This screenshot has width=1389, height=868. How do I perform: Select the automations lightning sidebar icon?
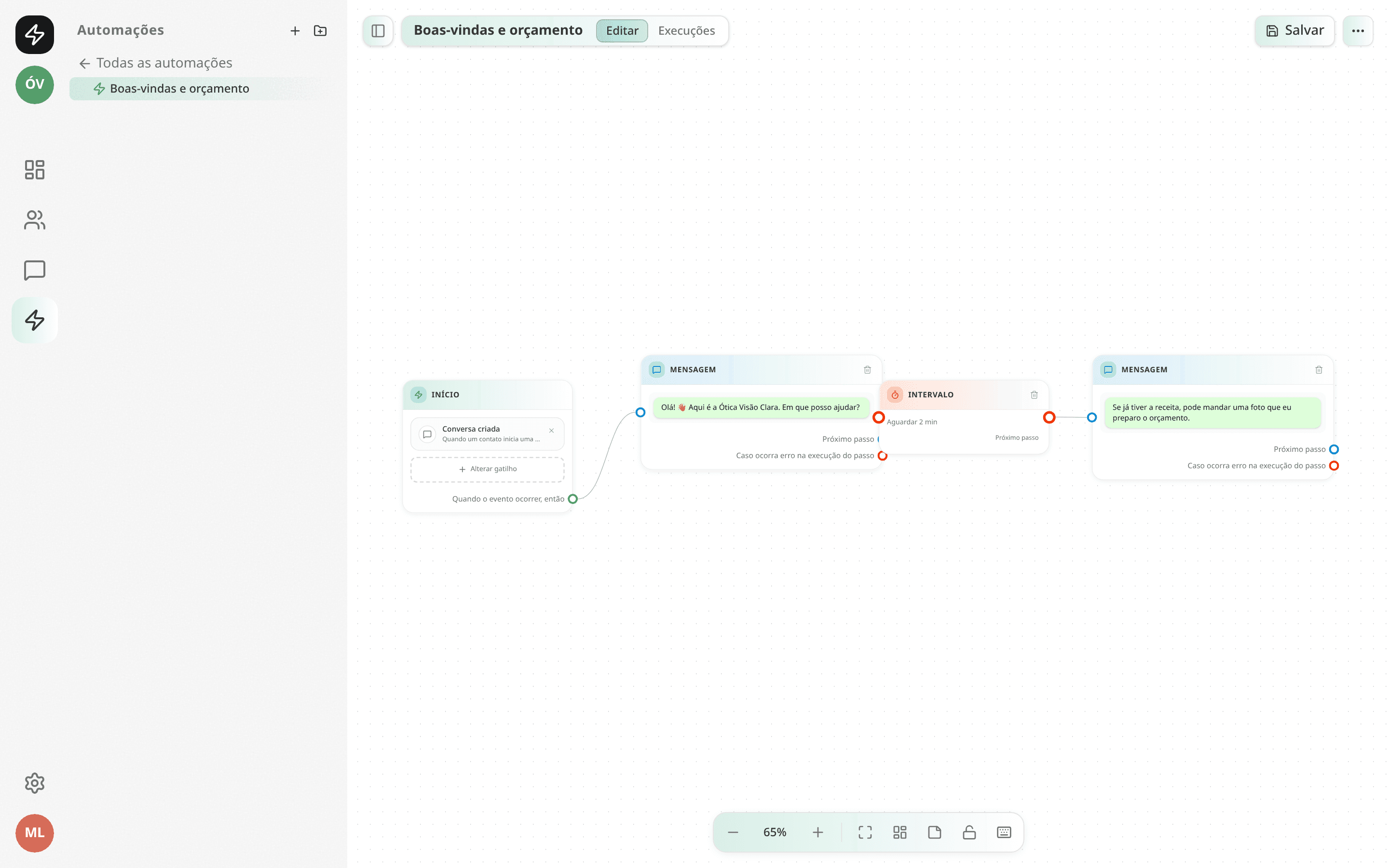coord(34,320)
